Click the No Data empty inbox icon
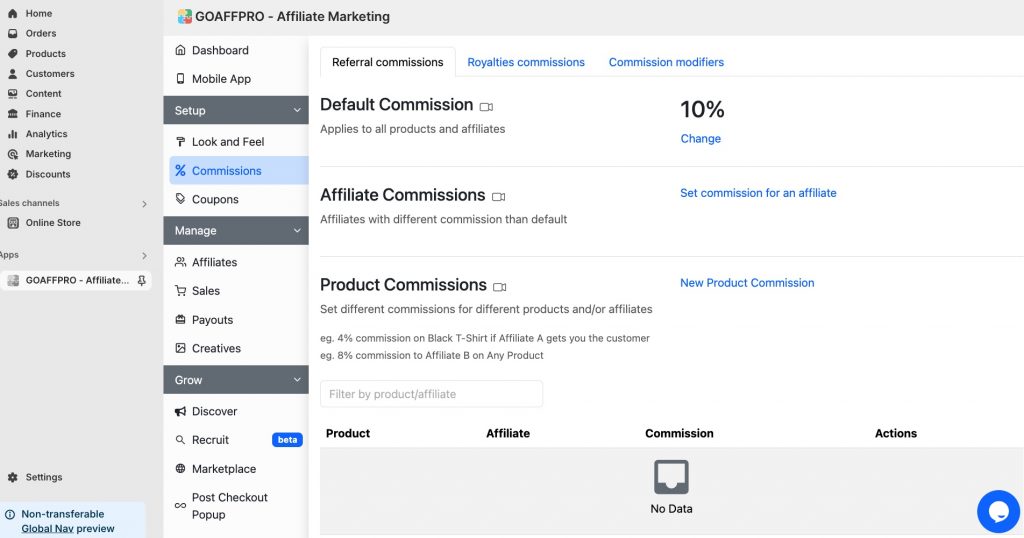Image resolution: width=1024 pixels, height=538 pixels. 671,477
